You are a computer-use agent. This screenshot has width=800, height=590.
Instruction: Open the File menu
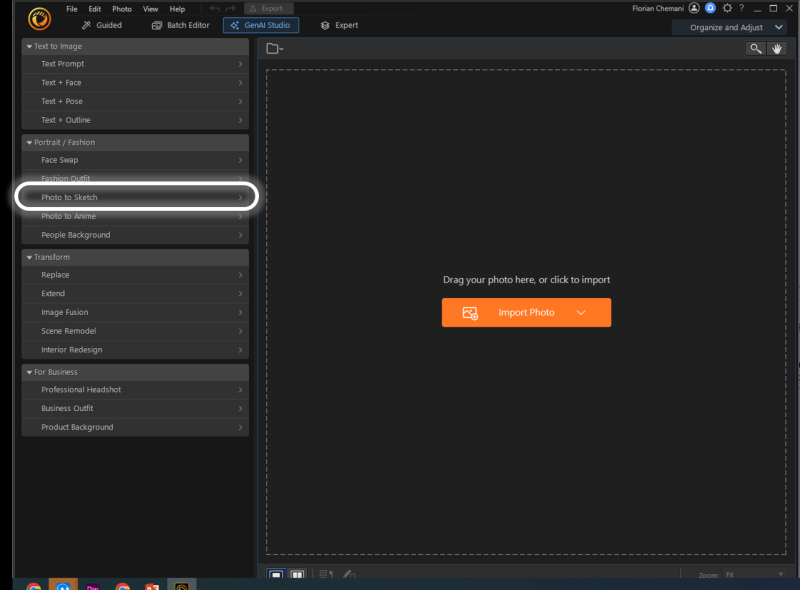[x=72, y=9]
